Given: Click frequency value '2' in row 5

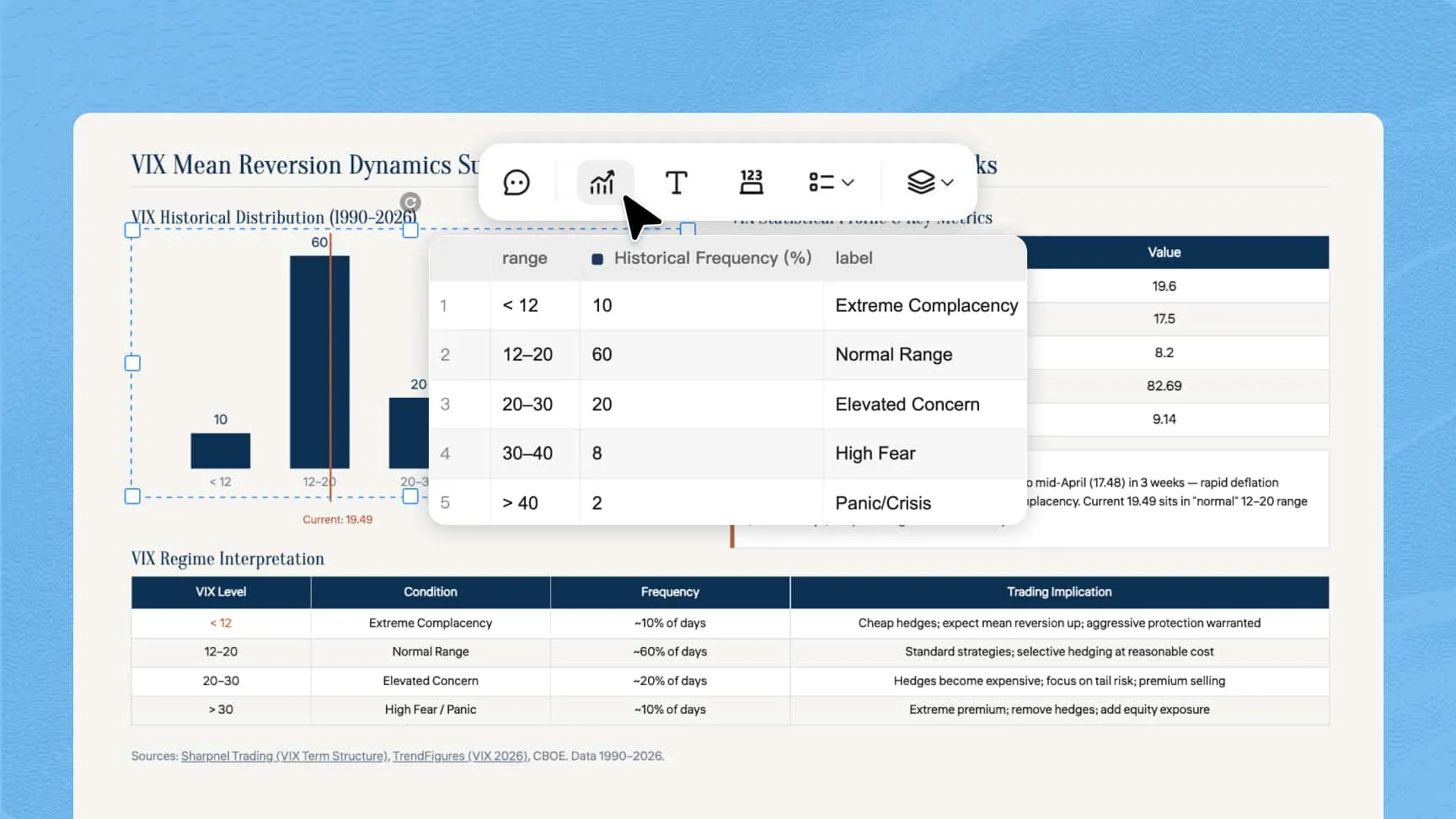Looking at the screenshot, I should pyautogui.click(x=701, y=503).
